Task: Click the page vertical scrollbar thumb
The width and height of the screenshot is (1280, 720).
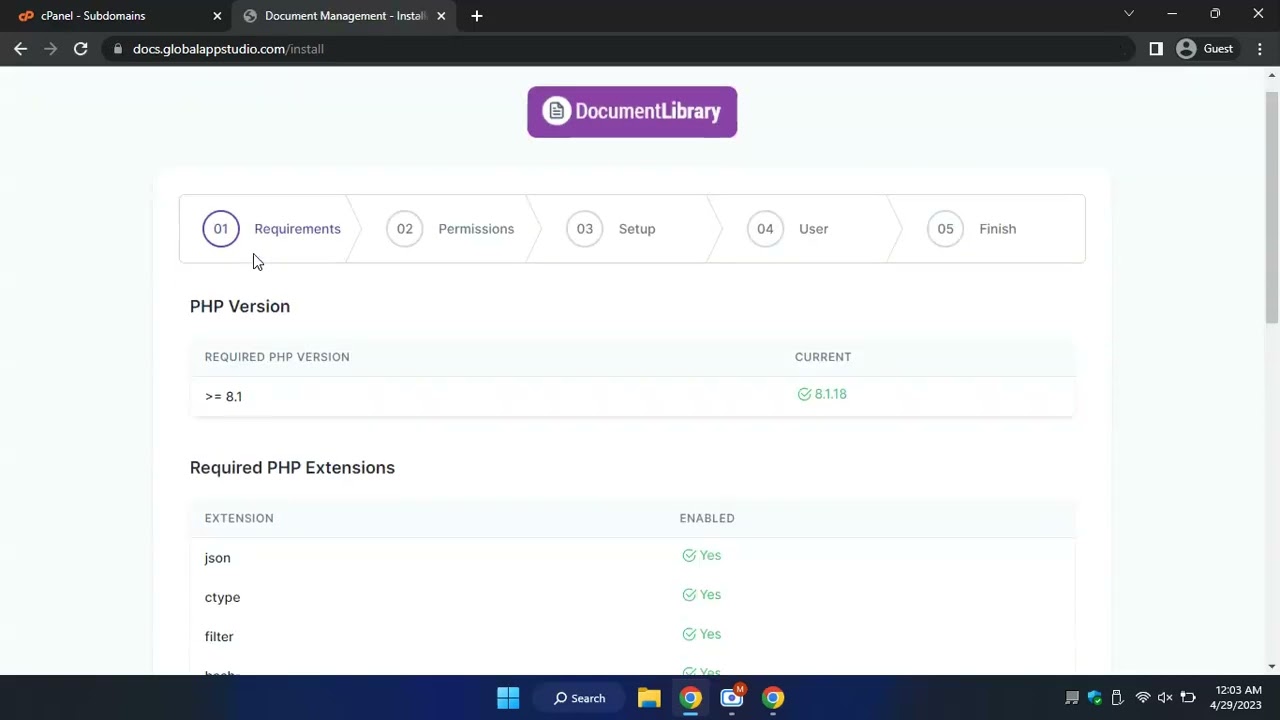Action: (x=1272, y=206)
